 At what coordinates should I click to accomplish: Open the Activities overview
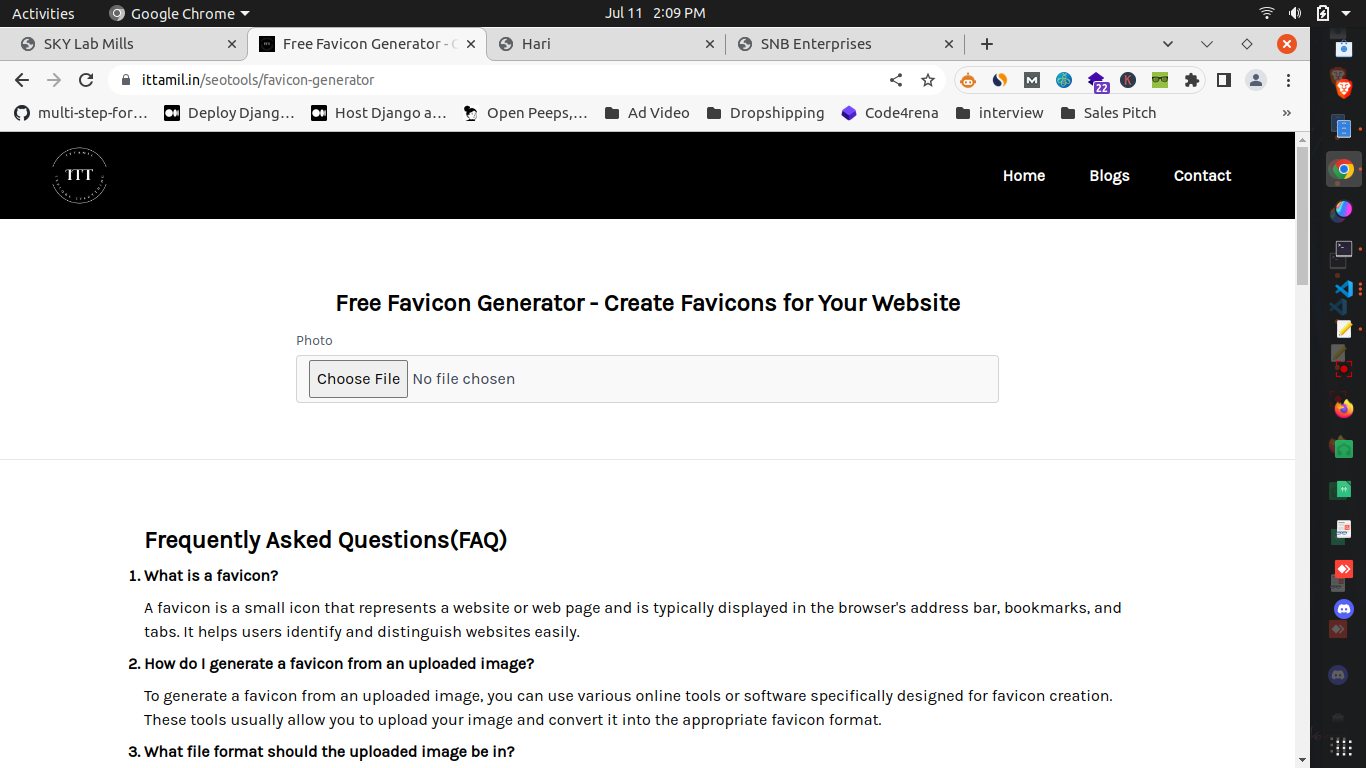point(43,13)
